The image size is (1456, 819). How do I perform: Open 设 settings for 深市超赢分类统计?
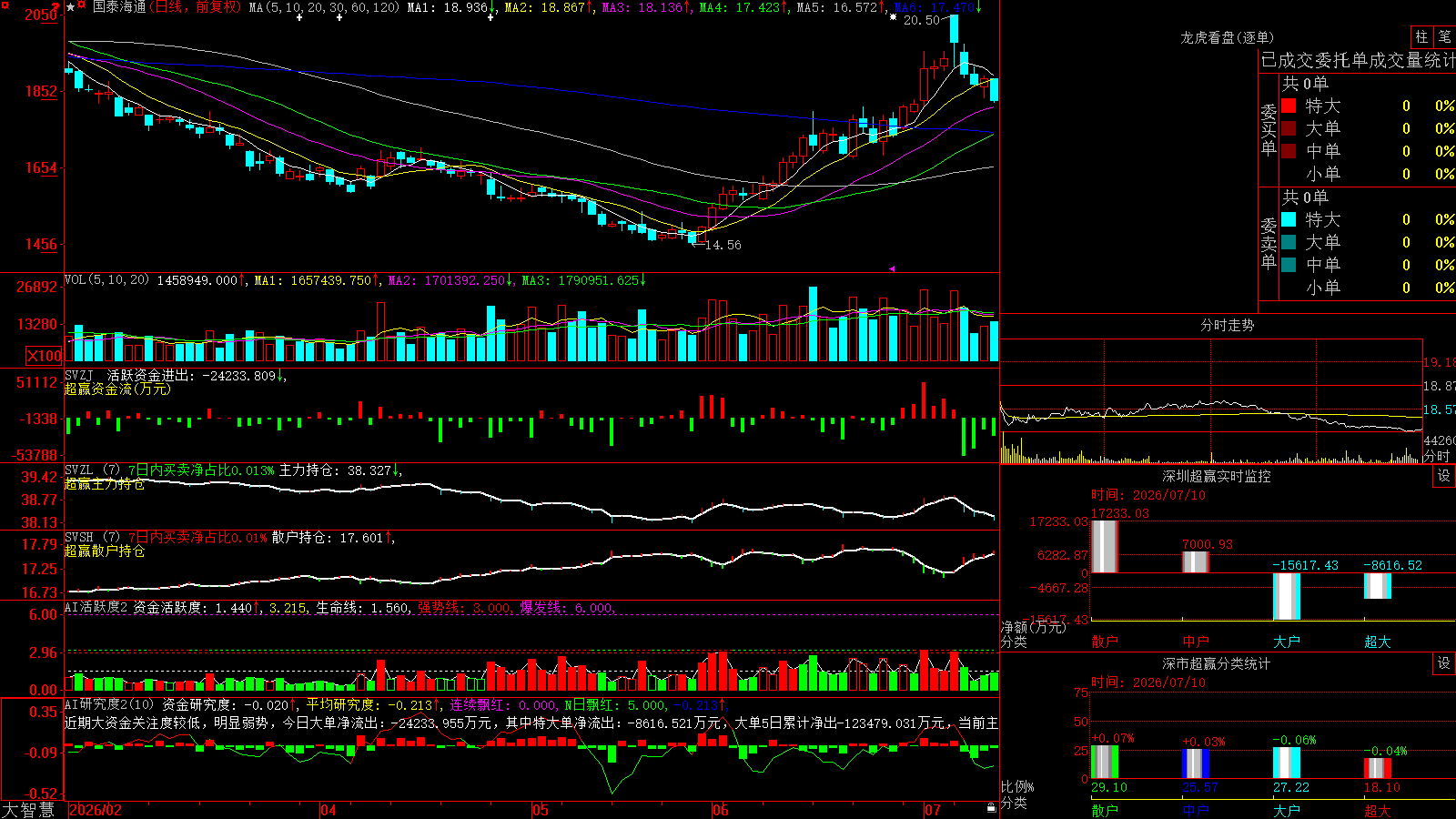[1444, 663]
